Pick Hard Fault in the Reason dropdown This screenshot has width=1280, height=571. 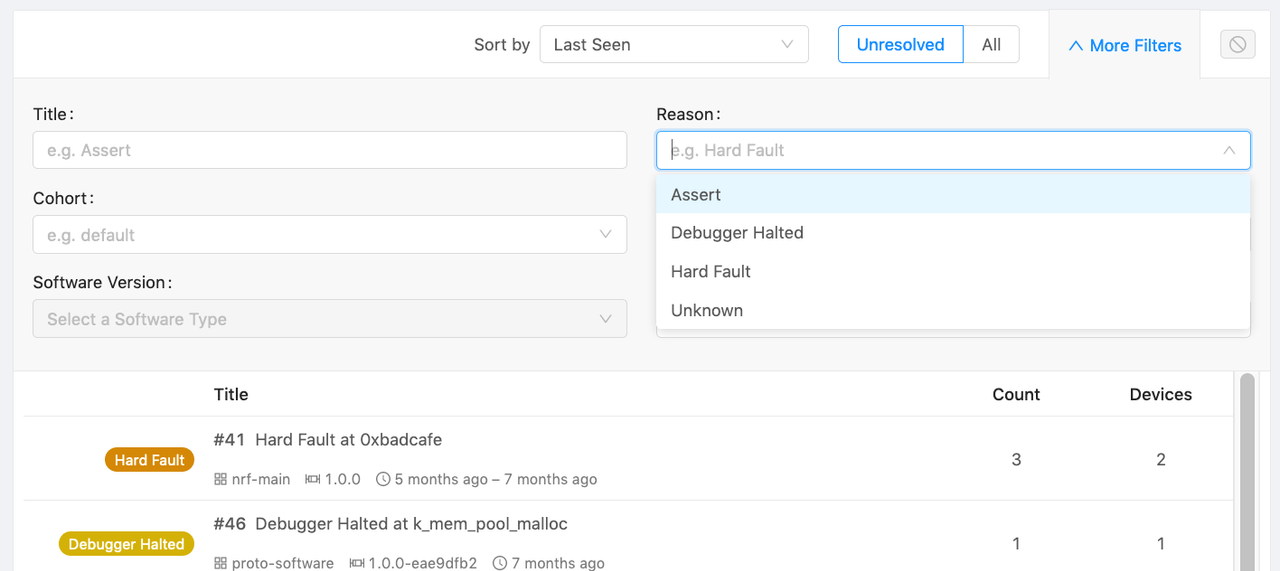pyautogui.click(x=711, y=272)
